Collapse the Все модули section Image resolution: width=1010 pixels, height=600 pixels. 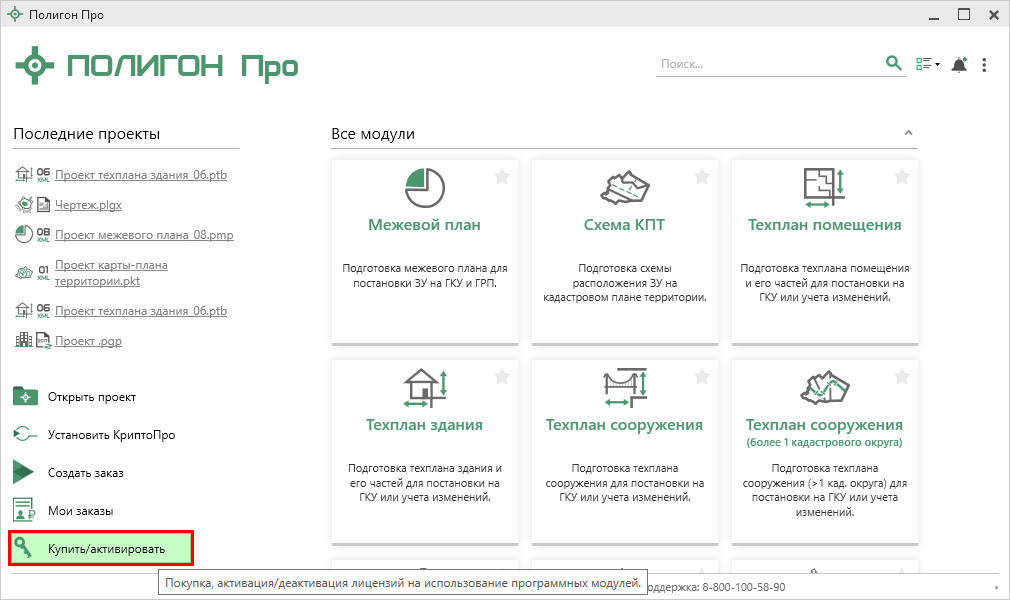click(x=908, y=133)
